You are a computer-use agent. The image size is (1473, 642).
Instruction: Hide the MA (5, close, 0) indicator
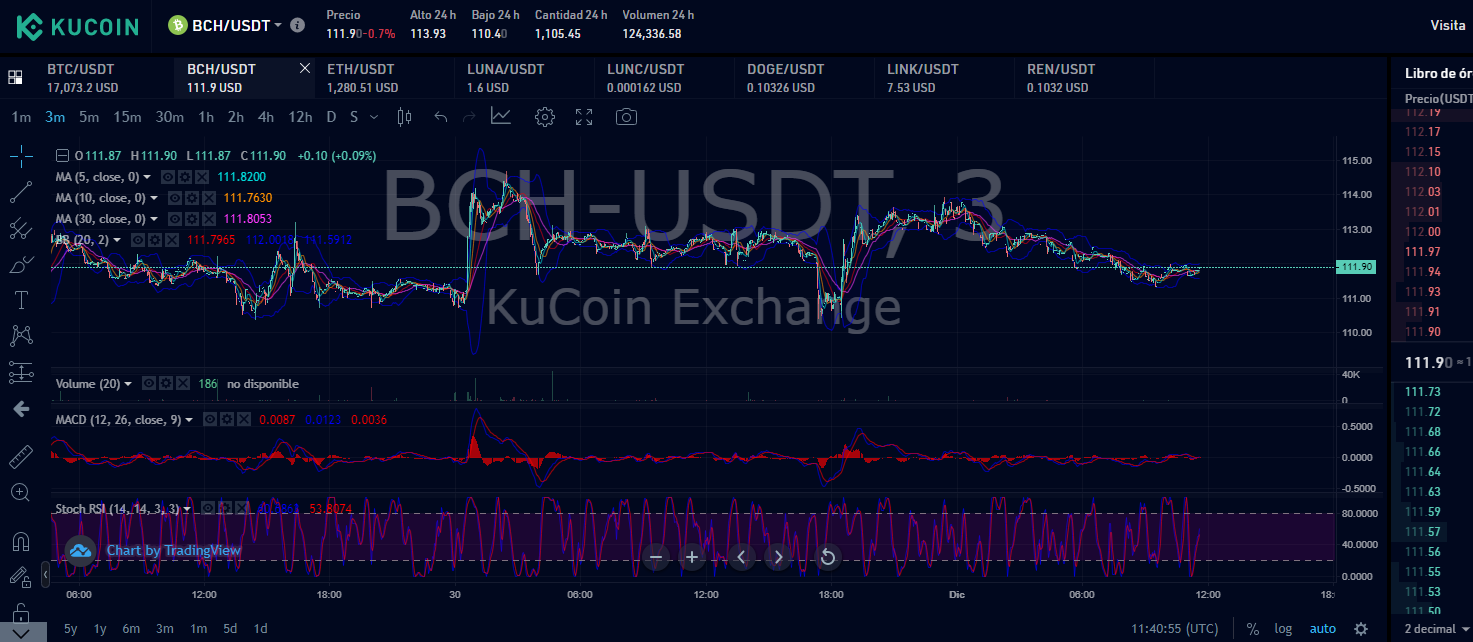click(168, 177)
